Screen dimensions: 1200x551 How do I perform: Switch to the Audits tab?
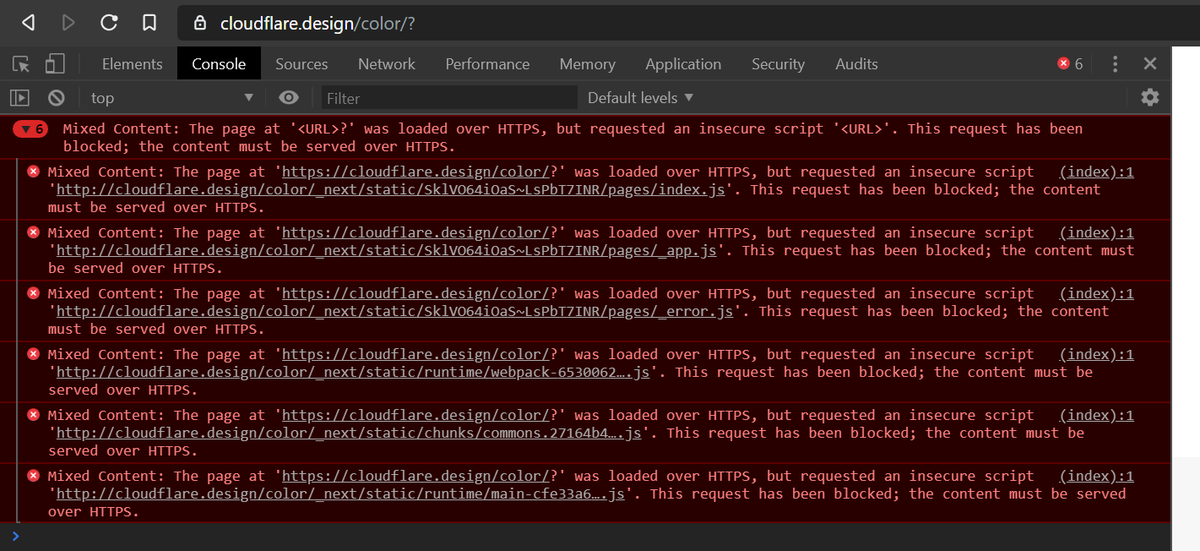[856, 64]
